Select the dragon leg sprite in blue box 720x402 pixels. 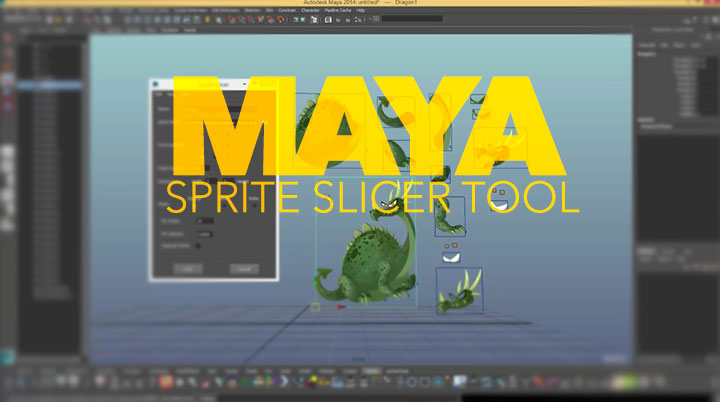pyautogui.click(x=450, y=216)
